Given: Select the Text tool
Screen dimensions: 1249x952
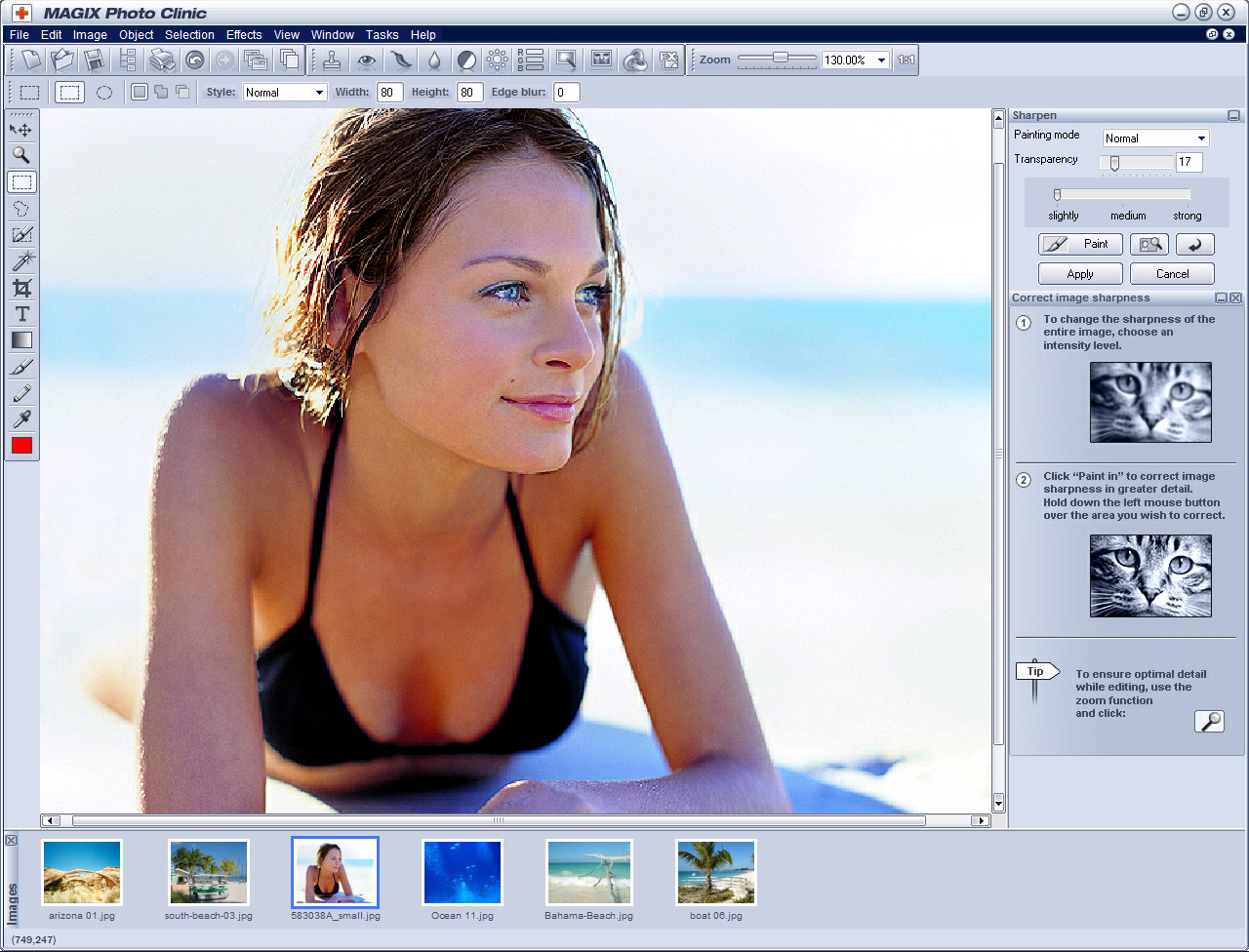Looking at the screenshot, I should (x=21, y=313).
